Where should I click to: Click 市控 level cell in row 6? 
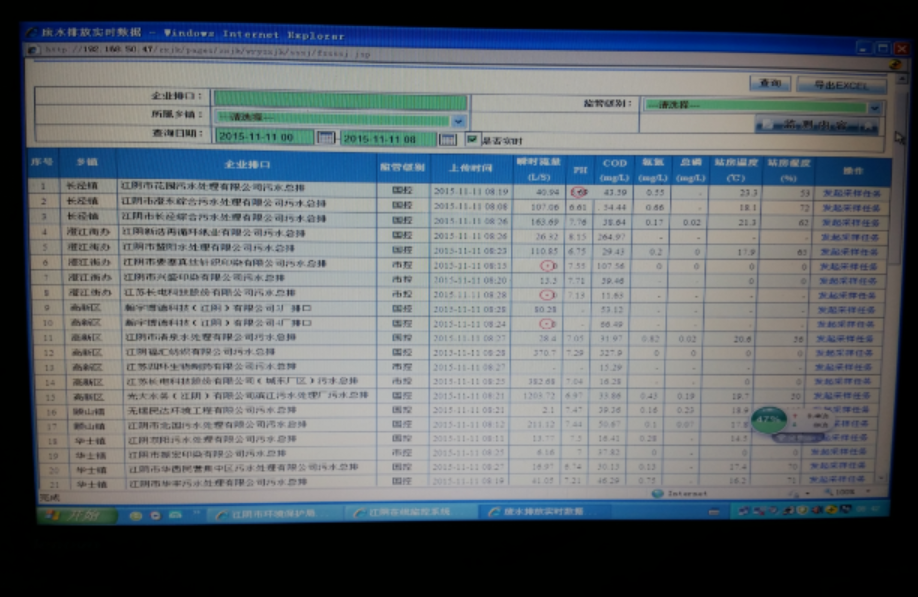pos(402,265)
